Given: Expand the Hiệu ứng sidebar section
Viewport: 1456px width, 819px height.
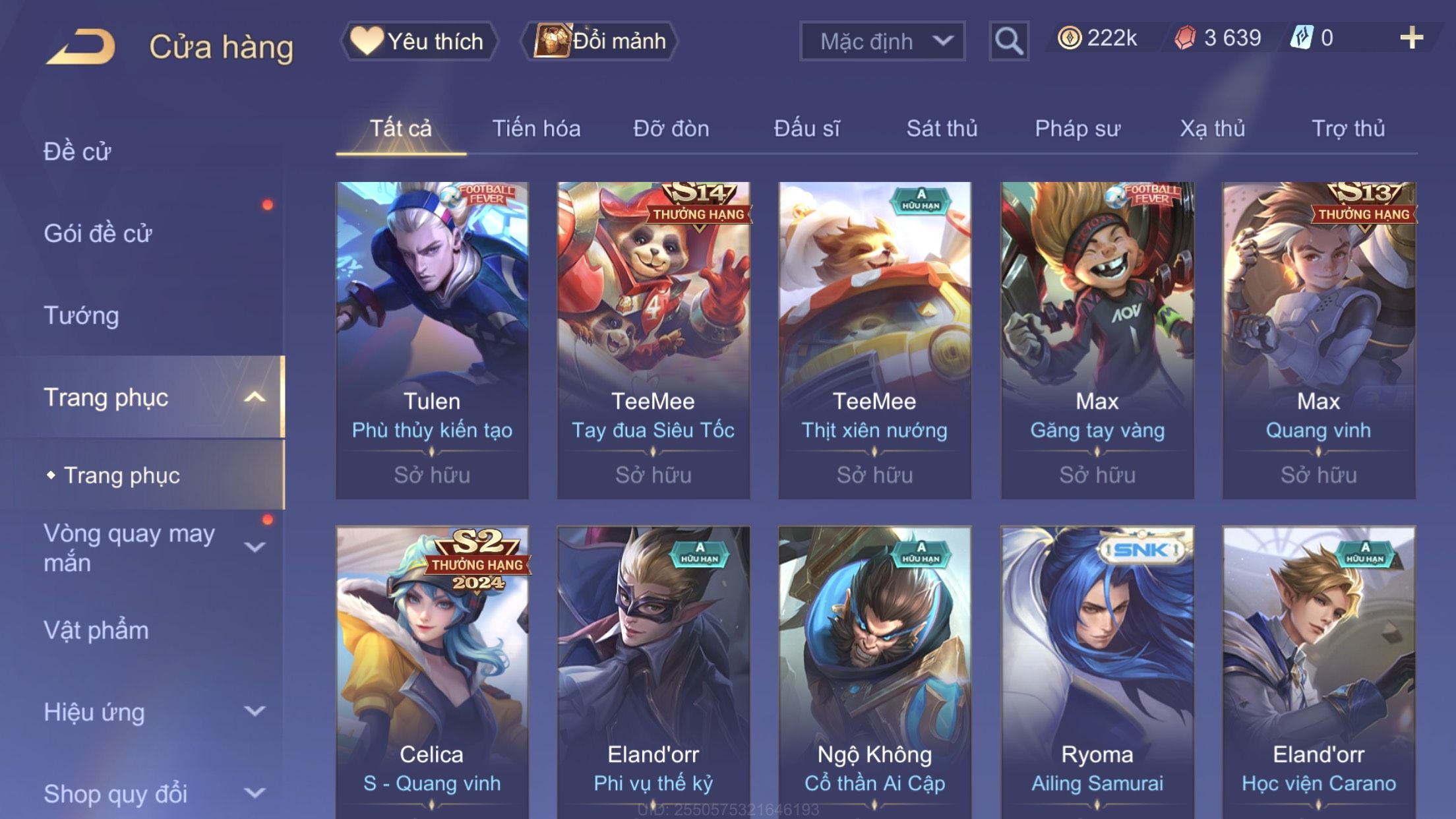Looking at the screenshot, I should tap(255, 711).
